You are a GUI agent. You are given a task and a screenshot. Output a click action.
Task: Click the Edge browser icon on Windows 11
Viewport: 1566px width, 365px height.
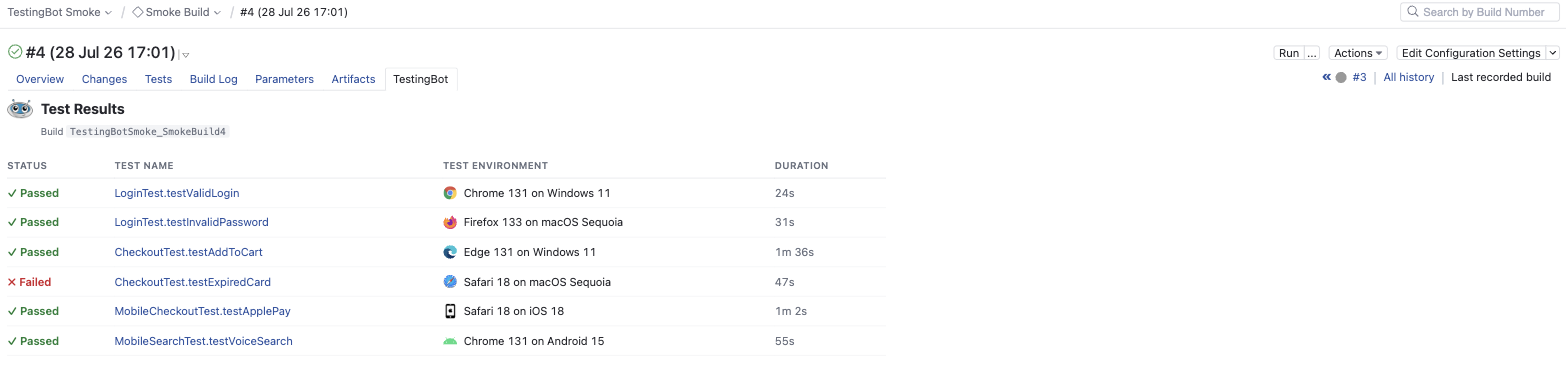click(x=450, y=252)
